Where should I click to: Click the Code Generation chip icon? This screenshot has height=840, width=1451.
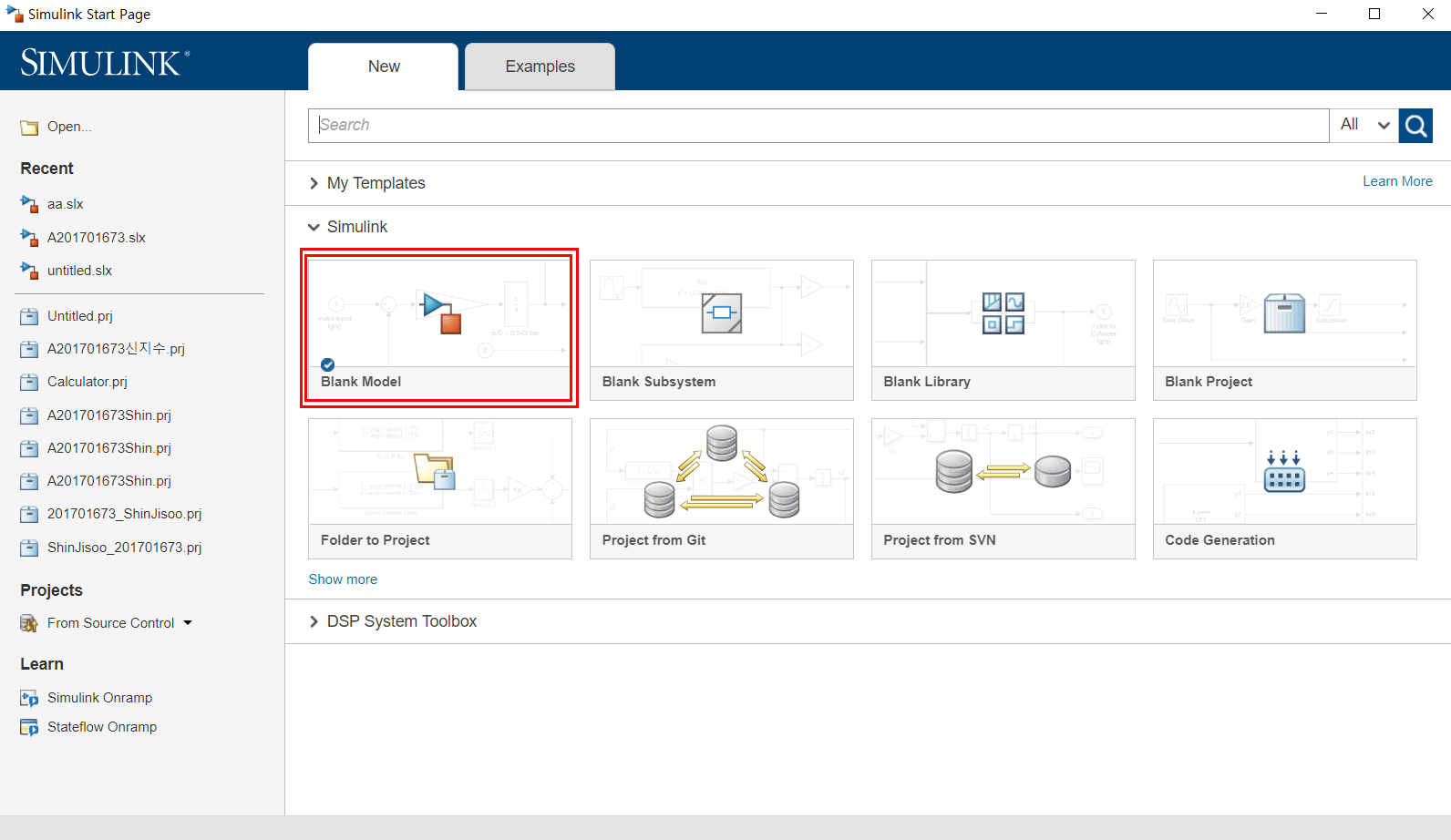1285,471
